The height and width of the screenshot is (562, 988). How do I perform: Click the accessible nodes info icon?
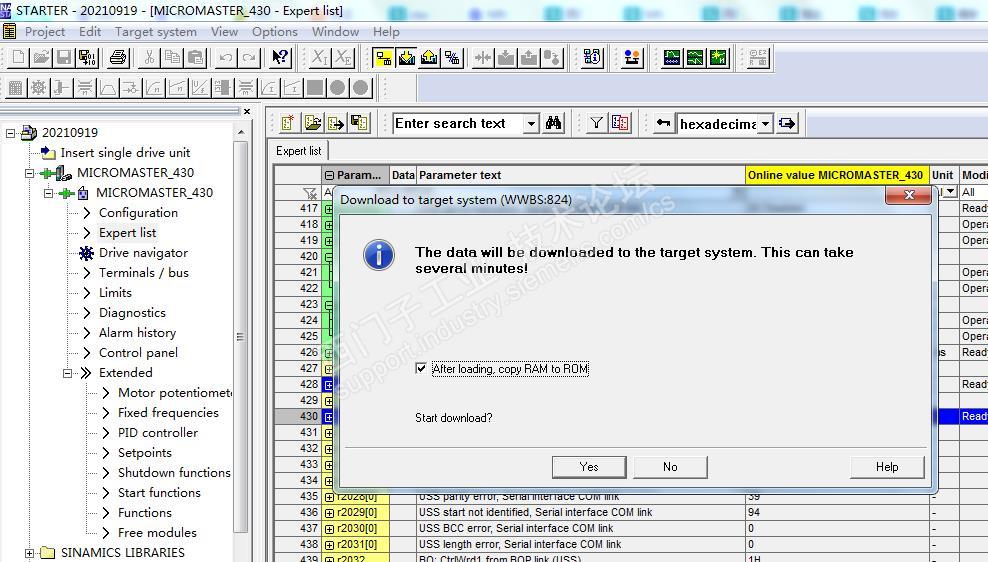click(x=592, y=58)
